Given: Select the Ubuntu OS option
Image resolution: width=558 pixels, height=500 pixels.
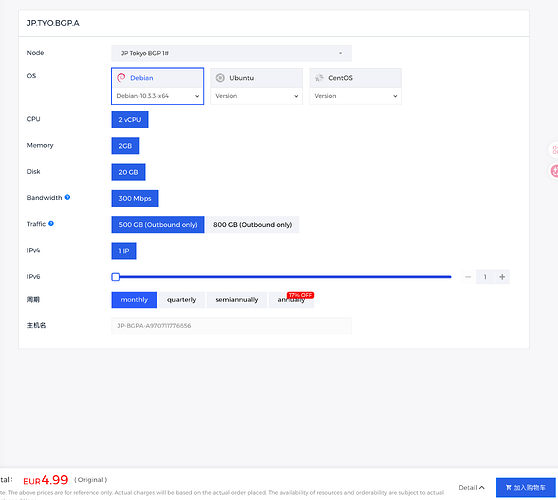Looking at the screenshot, I should [x=256, y=78].
